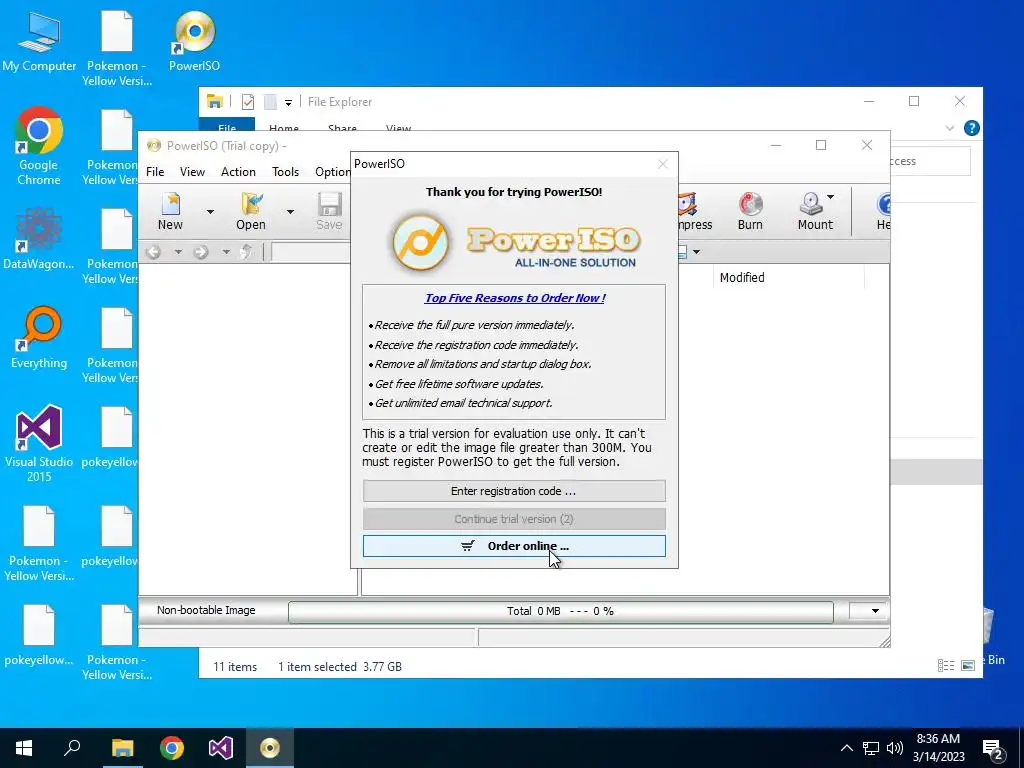The height and width of the screenshot is (768, 1024).
Task: Close the PowerISO trial dialog
Action: pos(662,164)
